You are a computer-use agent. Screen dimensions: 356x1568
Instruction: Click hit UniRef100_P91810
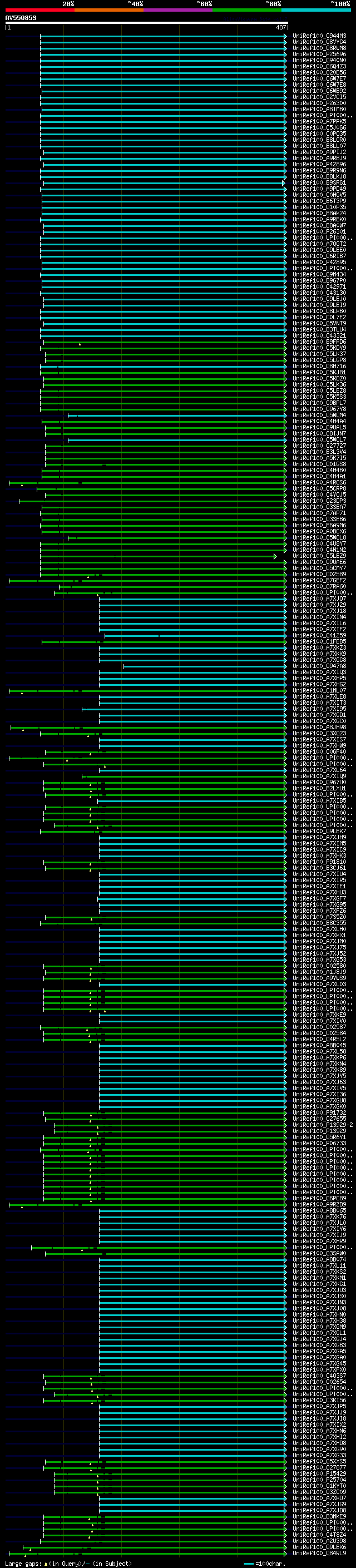319,862
